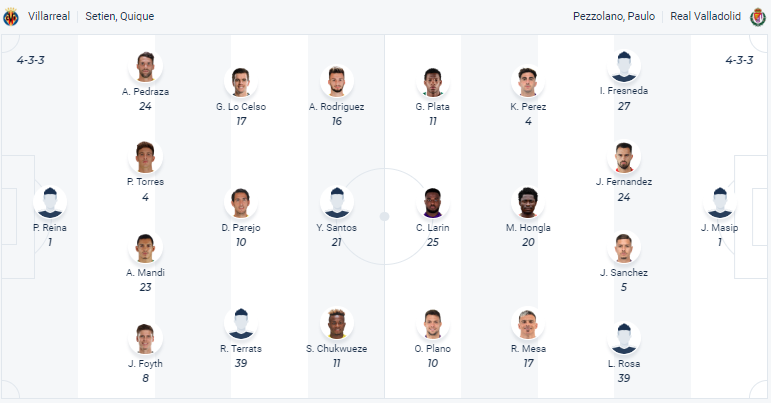Select M. Hongla player photo

(528, 202)
